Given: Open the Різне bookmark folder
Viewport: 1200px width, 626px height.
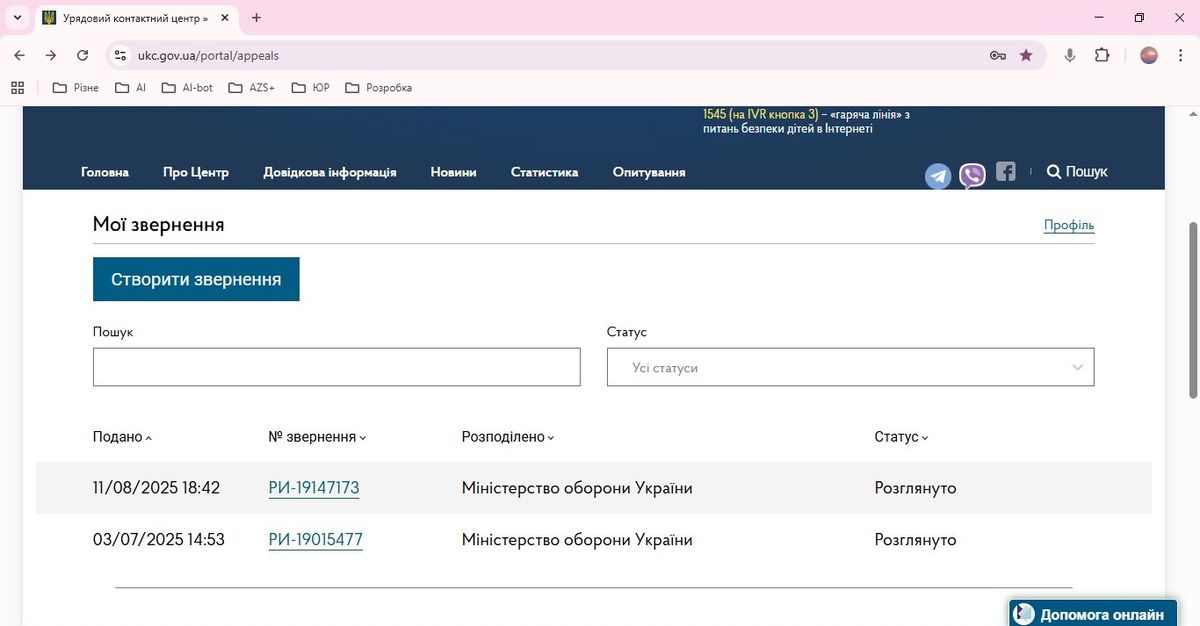Looking at the screenshot, I should 76,87.
